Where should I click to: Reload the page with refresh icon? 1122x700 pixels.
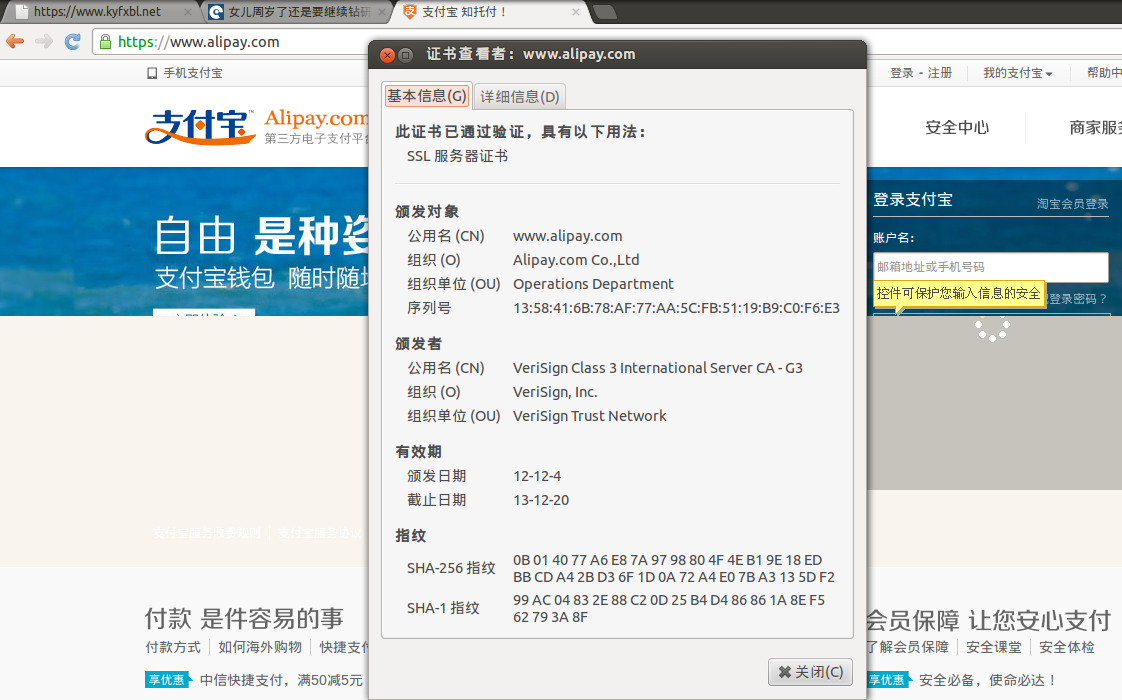(x=72, y=42)
